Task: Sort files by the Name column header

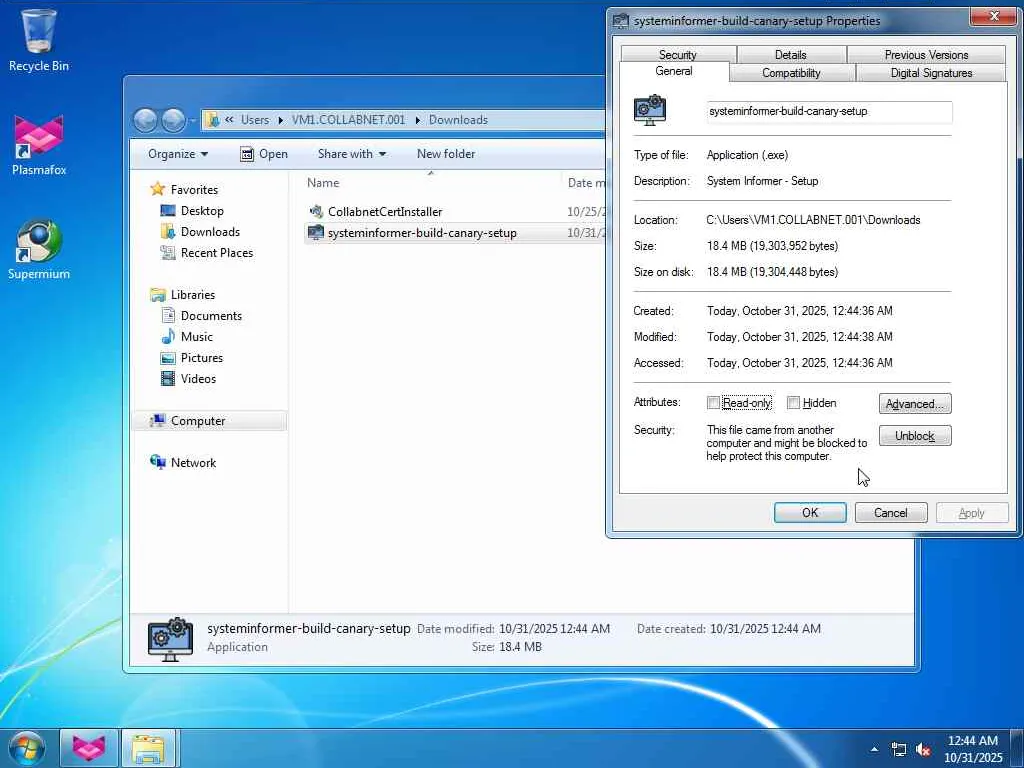Action: 431,183
